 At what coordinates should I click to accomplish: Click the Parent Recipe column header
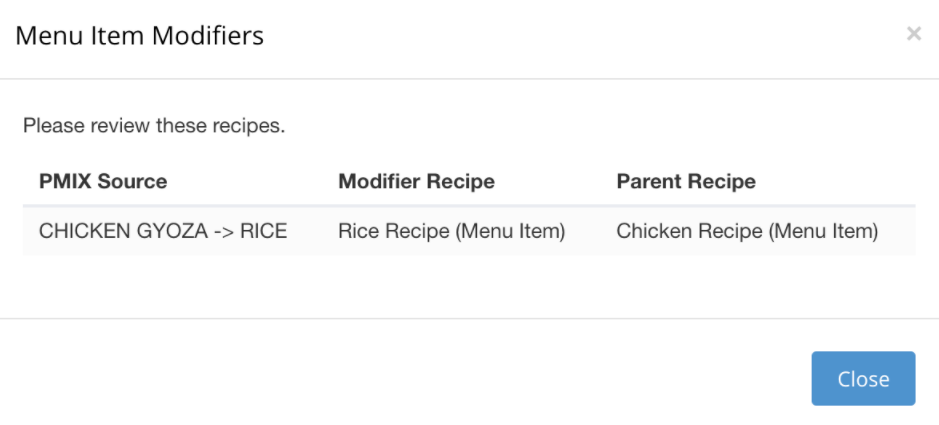(x=685, y=182)
